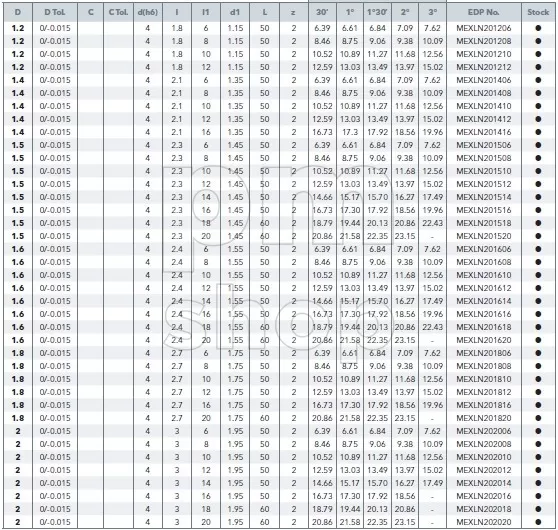The height and width of the screenshot is (530, 558).
Task: Click the stock dot for MEXLN202006
Action: click(x=538, y=431)
